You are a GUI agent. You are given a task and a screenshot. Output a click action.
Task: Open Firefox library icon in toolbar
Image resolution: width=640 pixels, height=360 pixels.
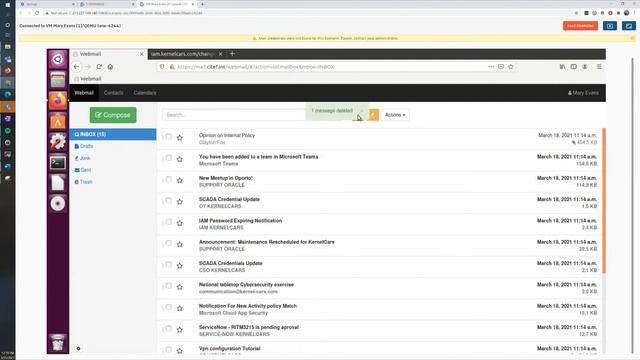pos(562,67)
